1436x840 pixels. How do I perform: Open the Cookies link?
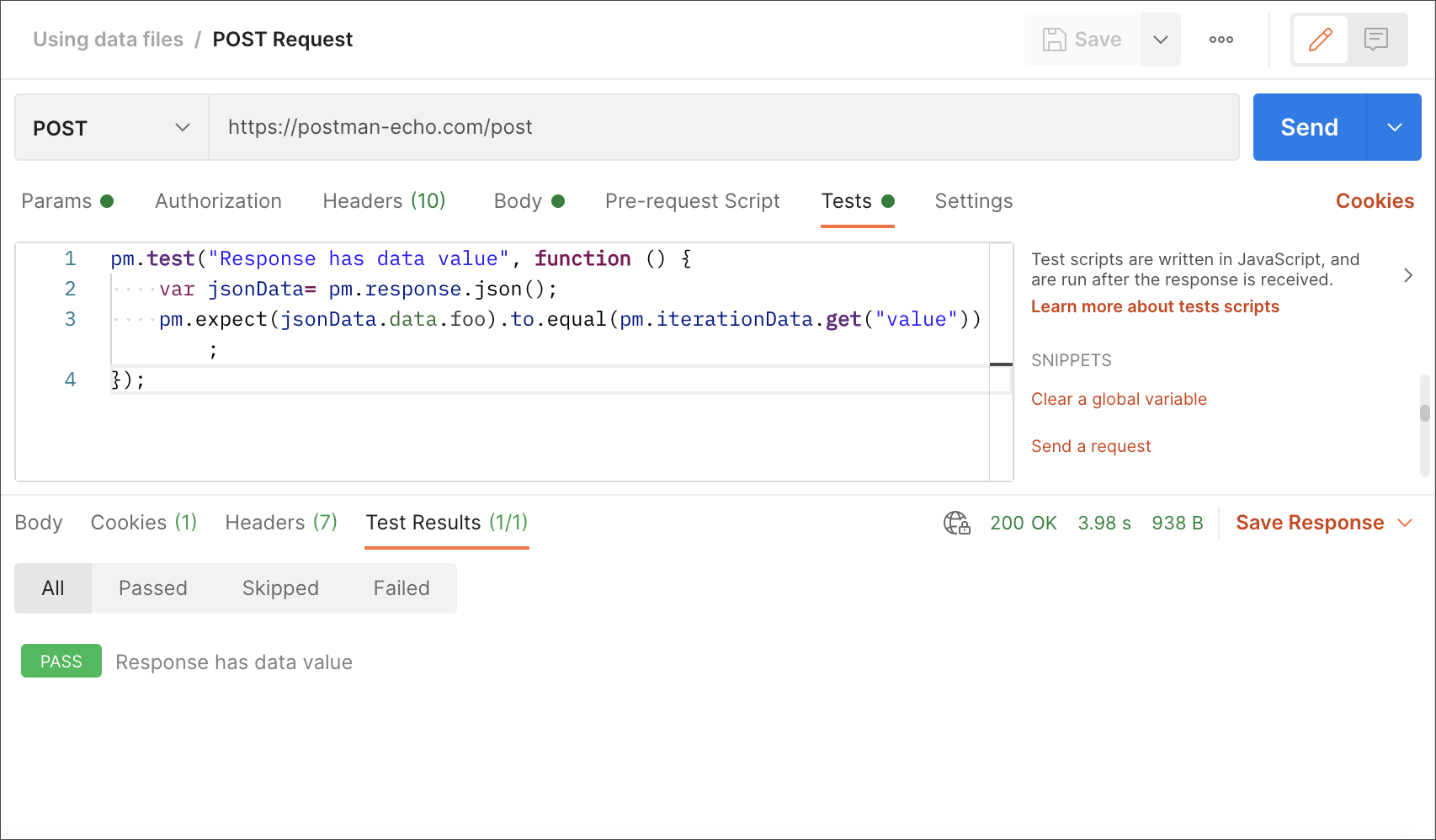(x=1374, y=201)
